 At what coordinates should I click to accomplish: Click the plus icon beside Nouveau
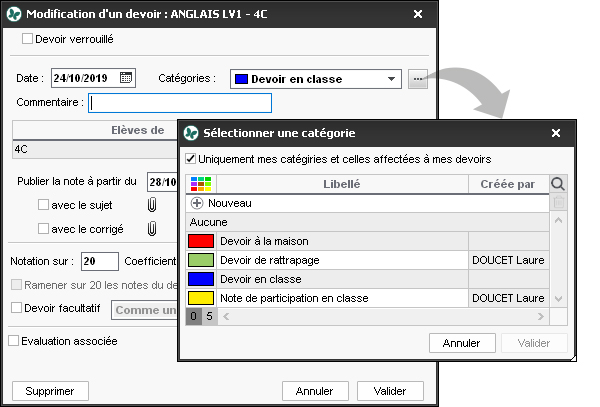[x=197, y=203]
